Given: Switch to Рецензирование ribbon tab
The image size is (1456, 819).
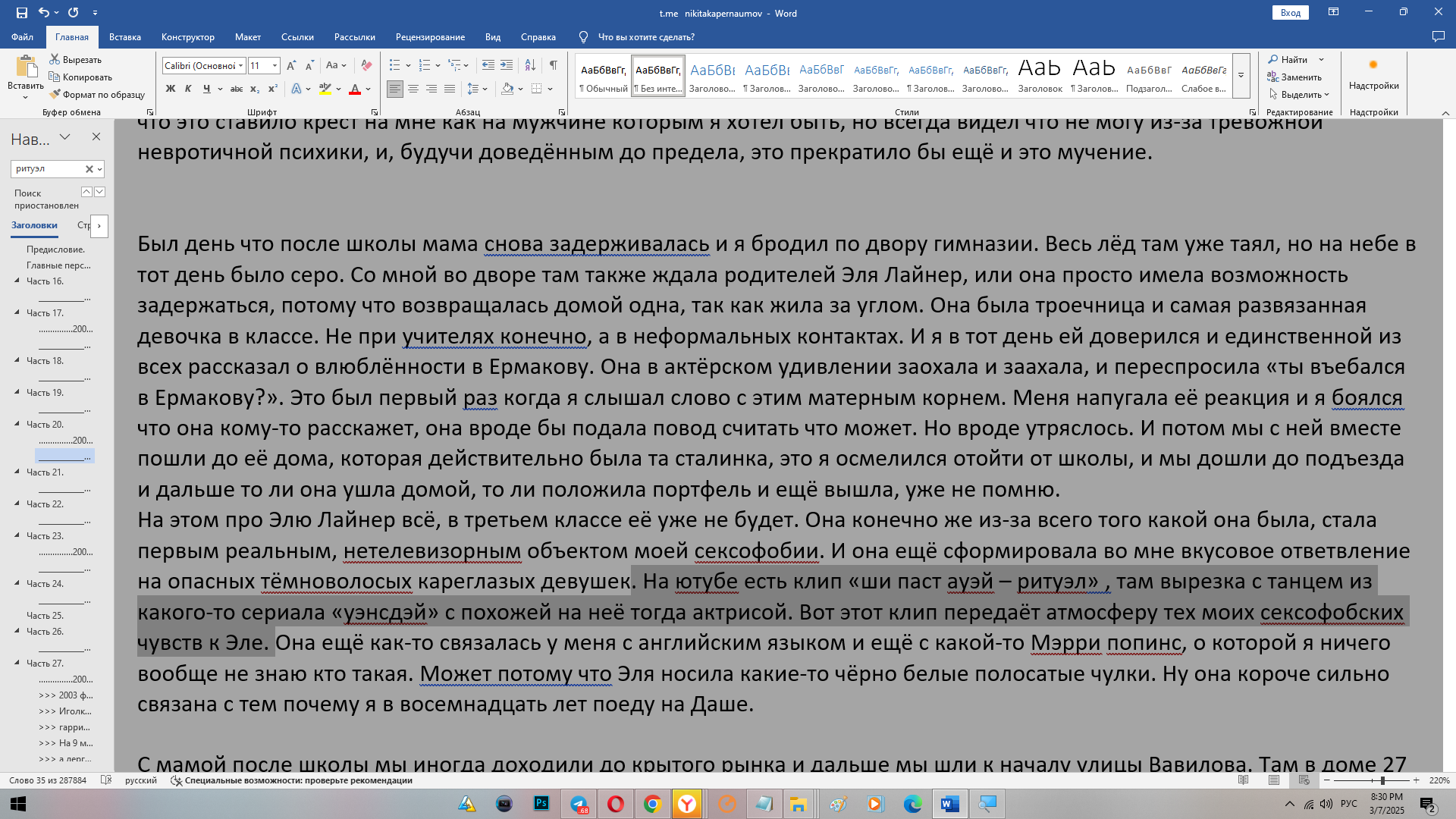Looking at the screenshot, I should [430, 37].
